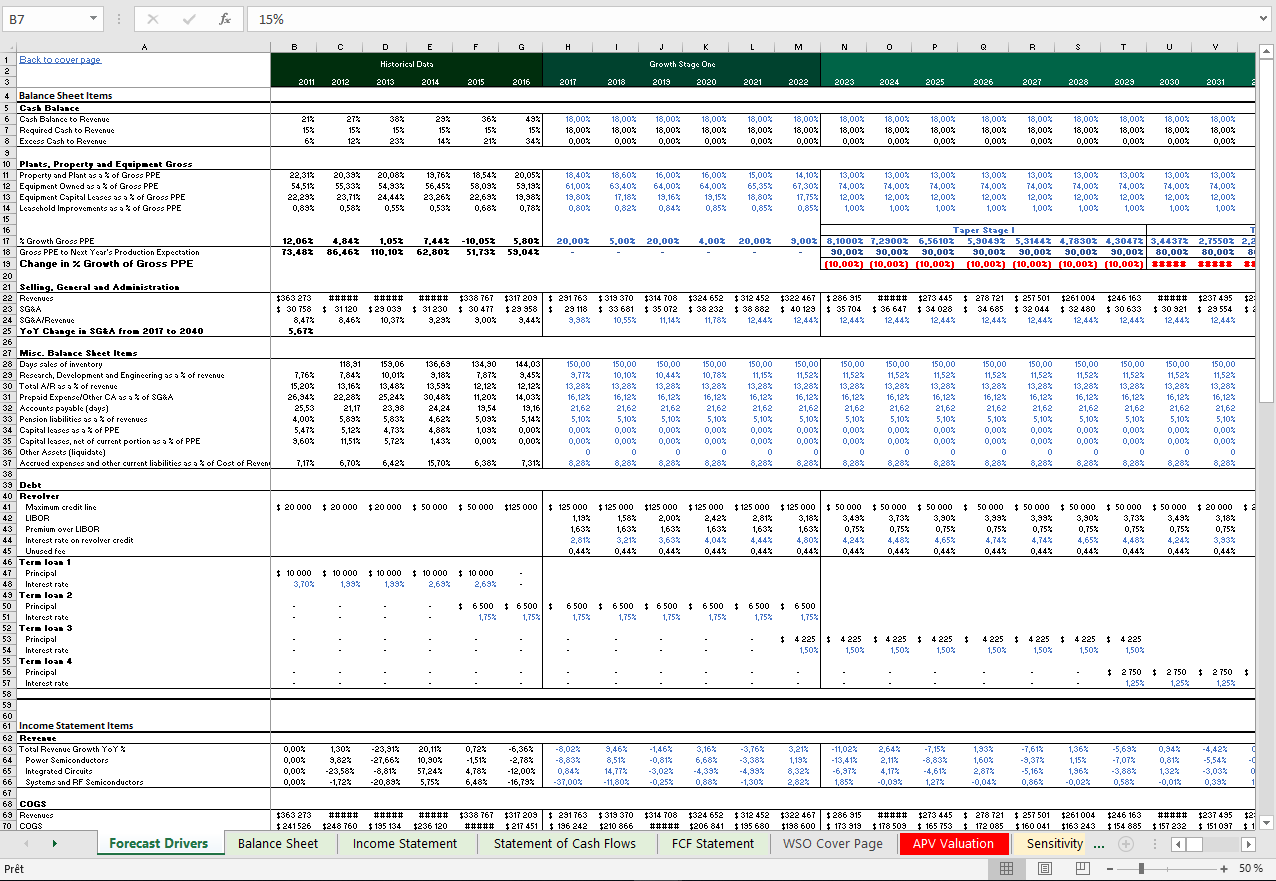This screenshot has width=1276, height=881.
Task: Select row 17 header
Action: click(8, 241)
